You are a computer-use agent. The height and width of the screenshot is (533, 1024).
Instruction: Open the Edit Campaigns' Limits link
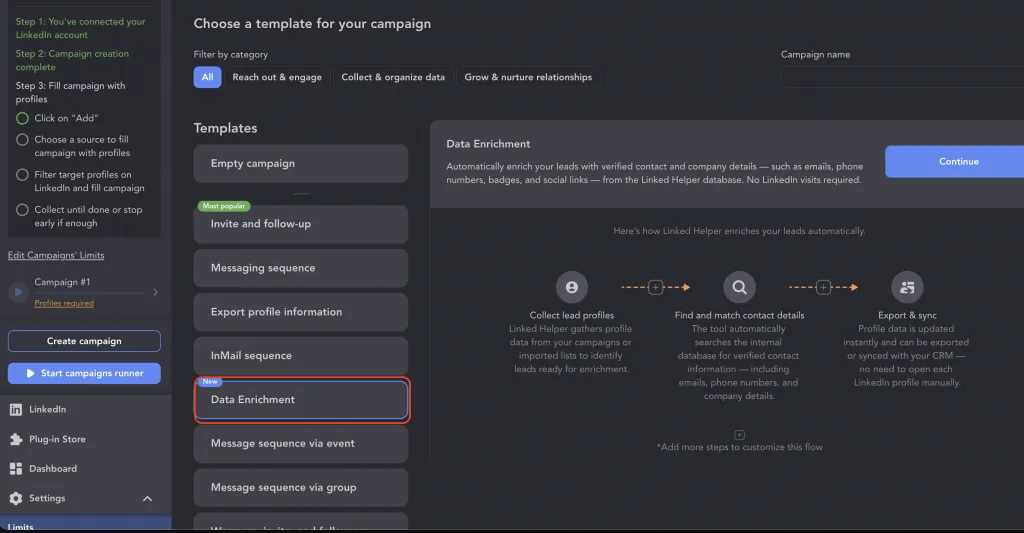click(x=56, y=255)
